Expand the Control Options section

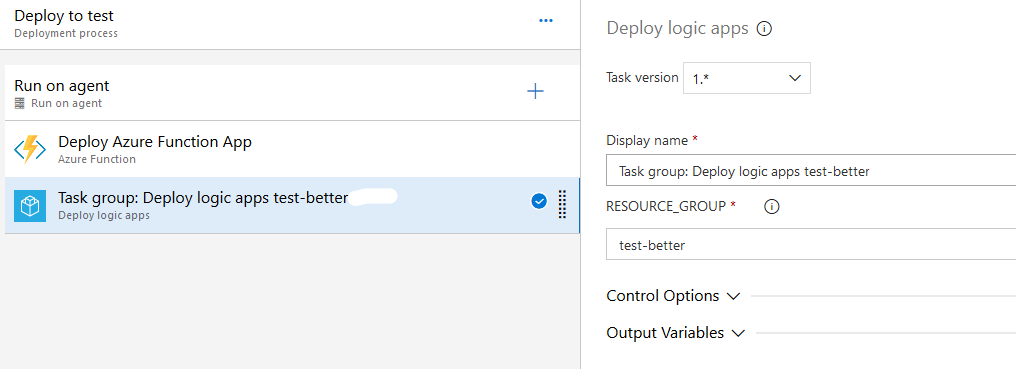point(673,296)
